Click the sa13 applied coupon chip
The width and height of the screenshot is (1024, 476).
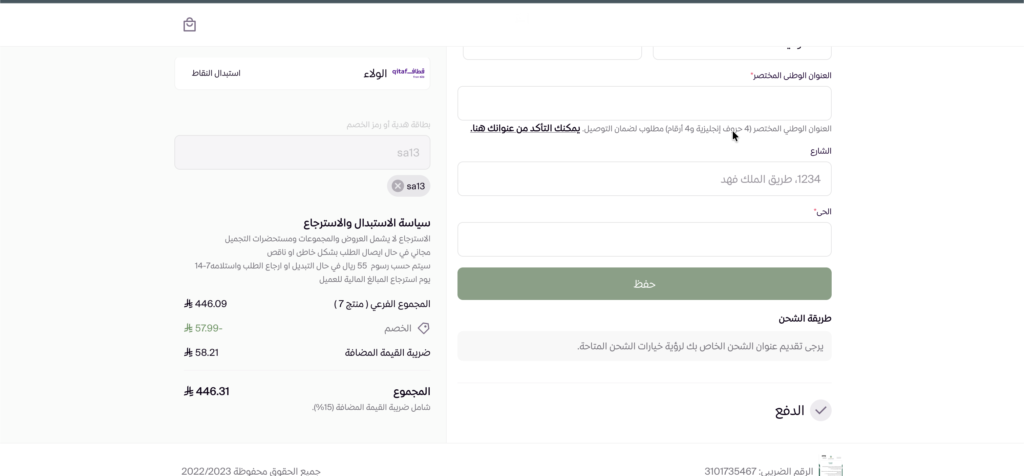point(409,186)
